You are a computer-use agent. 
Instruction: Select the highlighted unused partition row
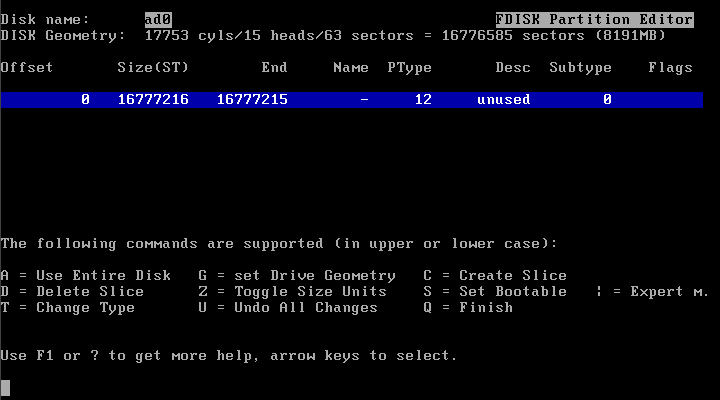[352, 100]
